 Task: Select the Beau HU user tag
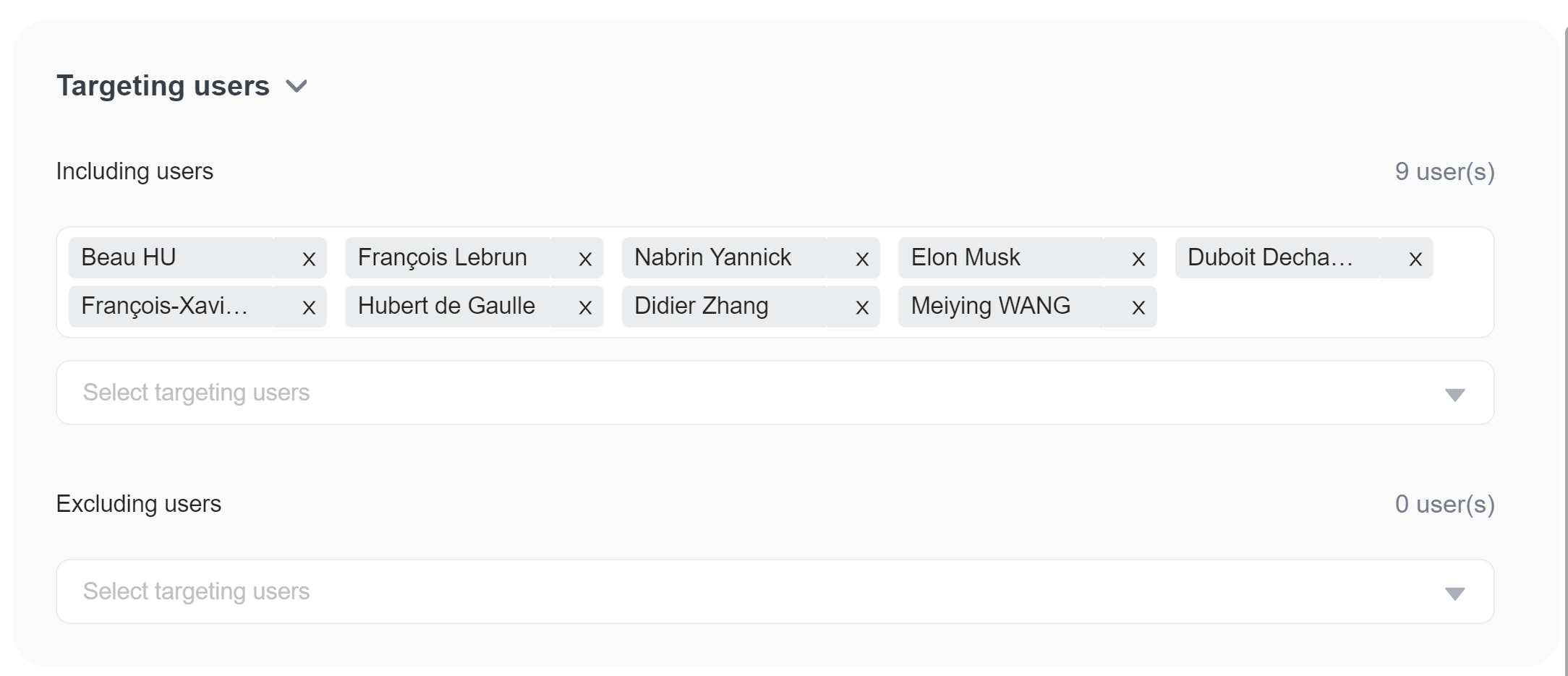coord(129,257)
